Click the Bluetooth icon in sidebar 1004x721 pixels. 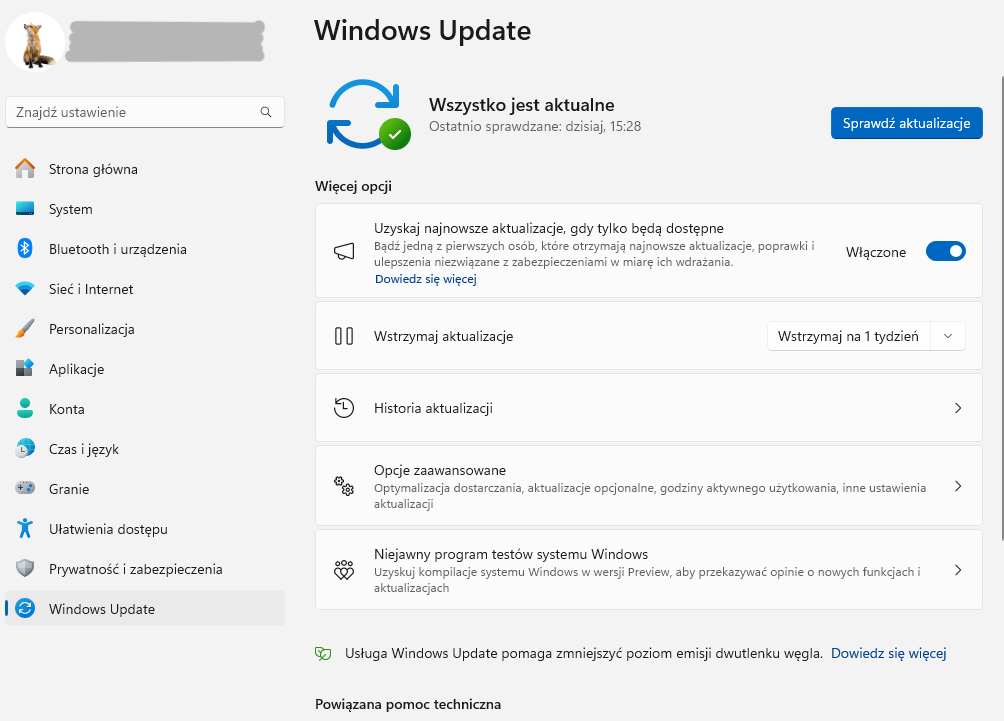click(25, 248)
